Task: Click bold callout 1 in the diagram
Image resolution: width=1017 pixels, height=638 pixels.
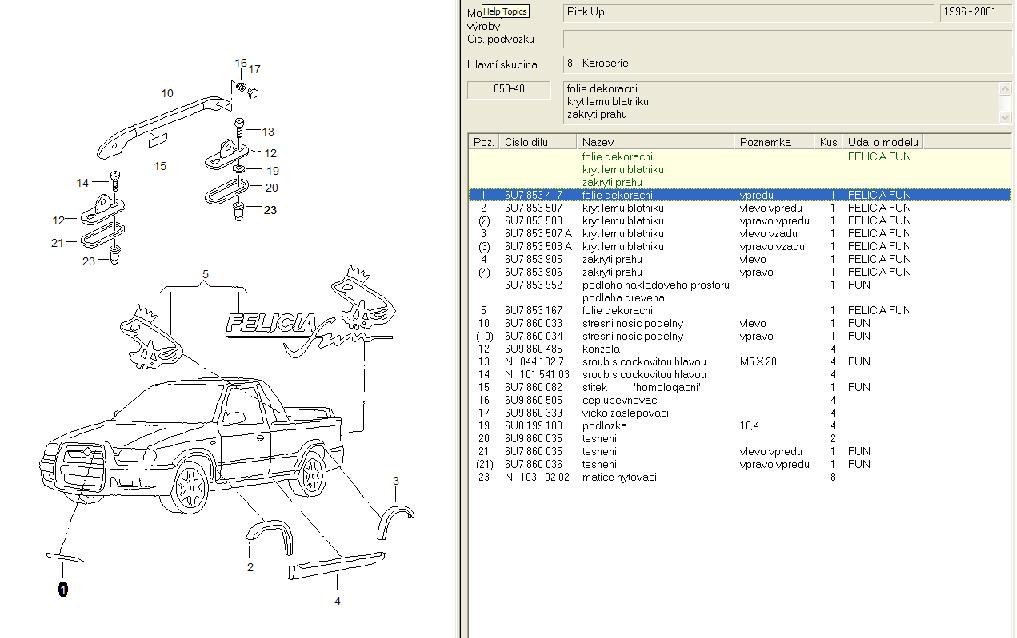Action: tap(62, 589)
